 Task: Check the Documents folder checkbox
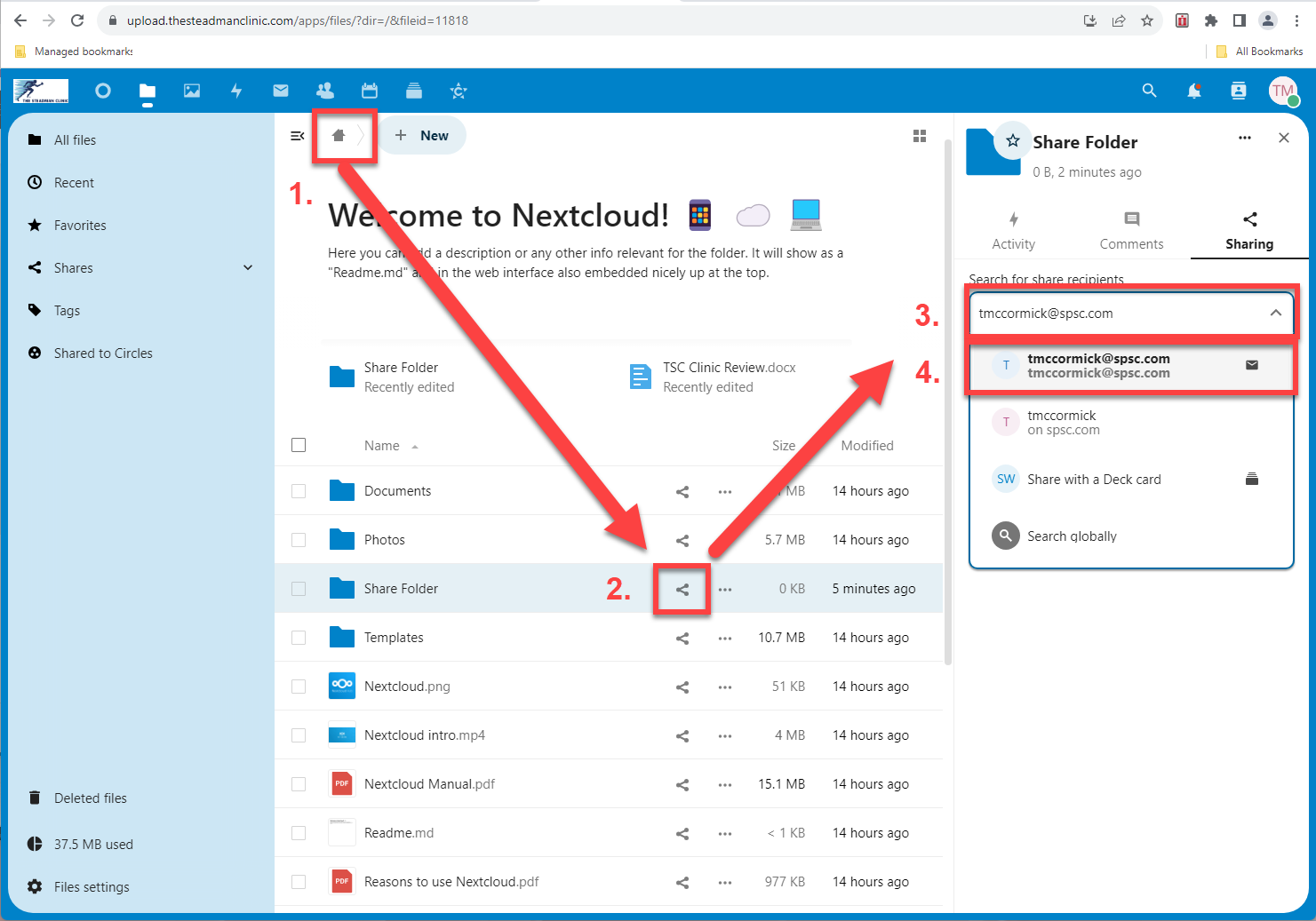[299, 491]
